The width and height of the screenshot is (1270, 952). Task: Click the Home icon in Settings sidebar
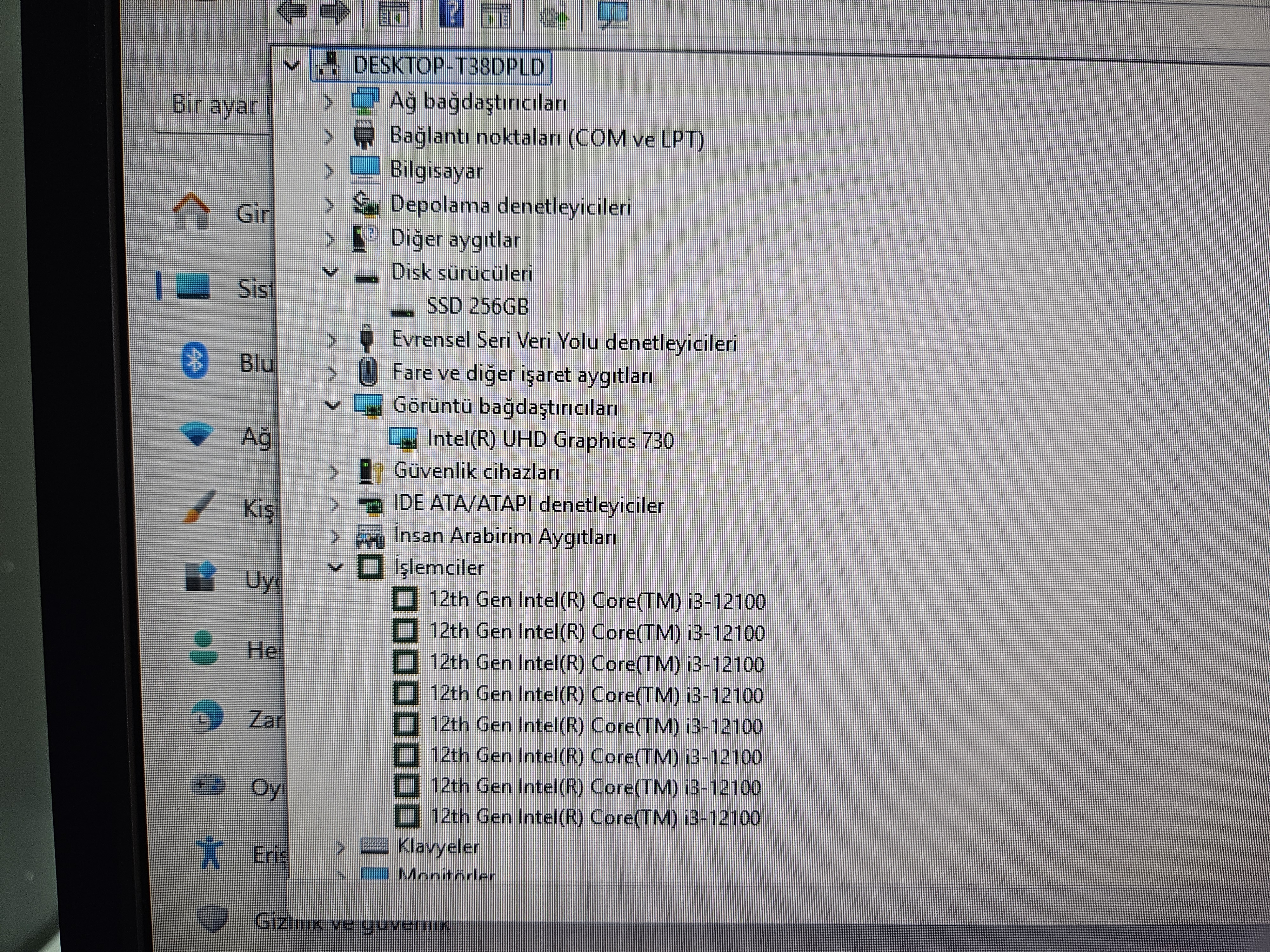(x=192, y=211)
